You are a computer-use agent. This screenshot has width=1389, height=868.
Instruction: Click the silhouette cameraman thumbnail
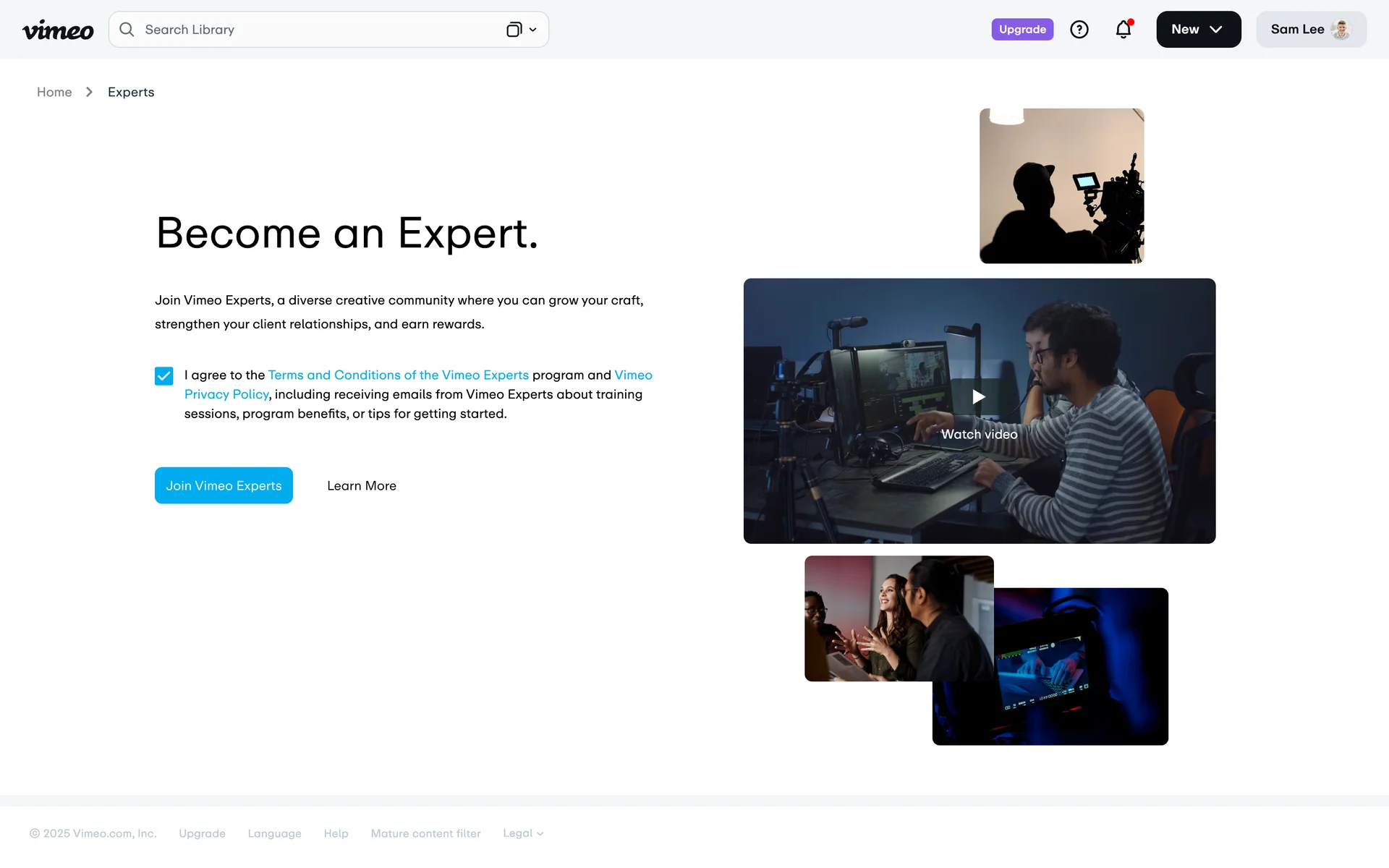[1061, 186]
